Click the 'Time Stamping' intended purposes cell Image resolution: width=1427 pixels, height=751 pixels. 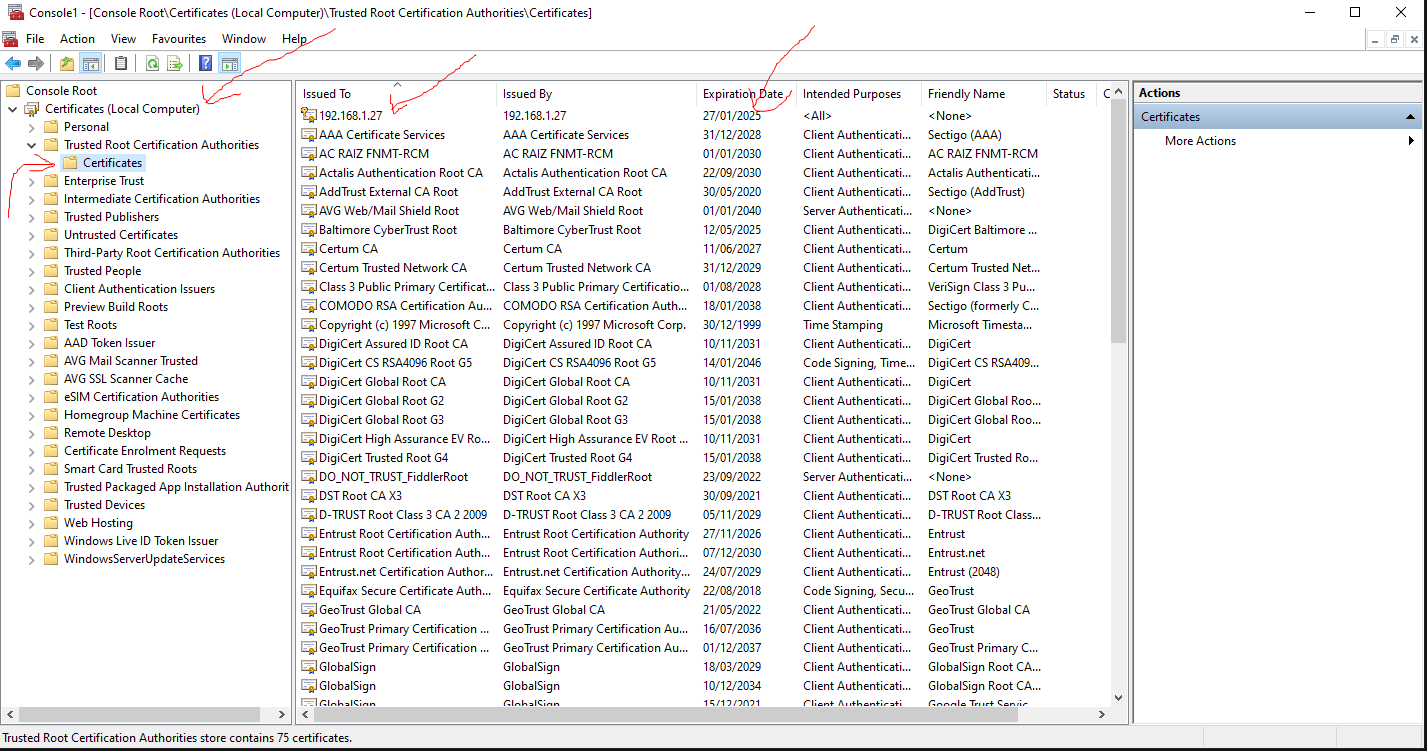[x=843, y=325]
